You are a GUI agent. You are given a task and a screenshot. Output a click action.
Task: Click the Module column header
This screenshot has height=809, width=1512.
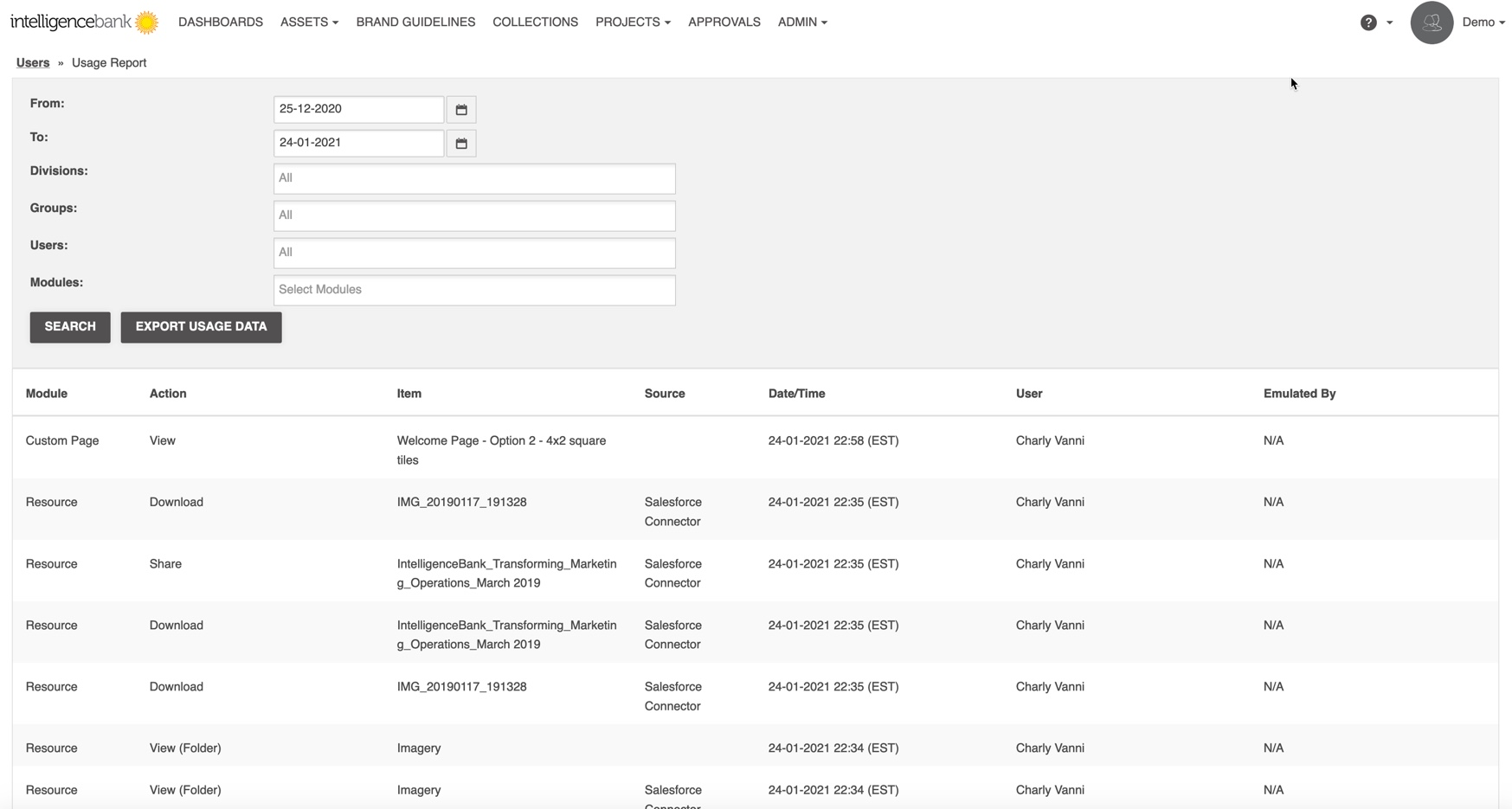47,394
